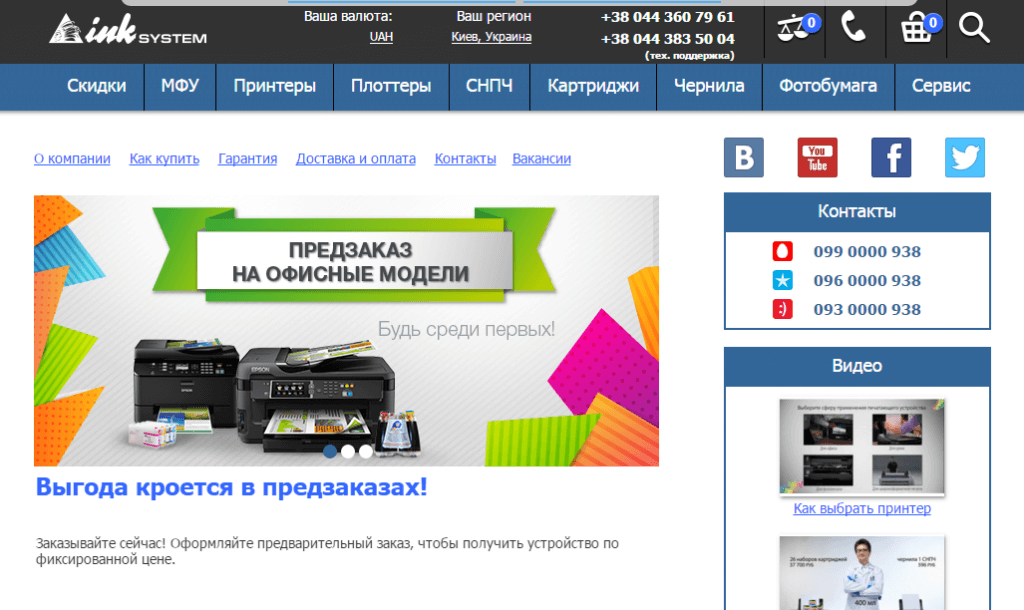Play the Как выбрать принтер video thumbnail
1024x610 pixels.
862,446
